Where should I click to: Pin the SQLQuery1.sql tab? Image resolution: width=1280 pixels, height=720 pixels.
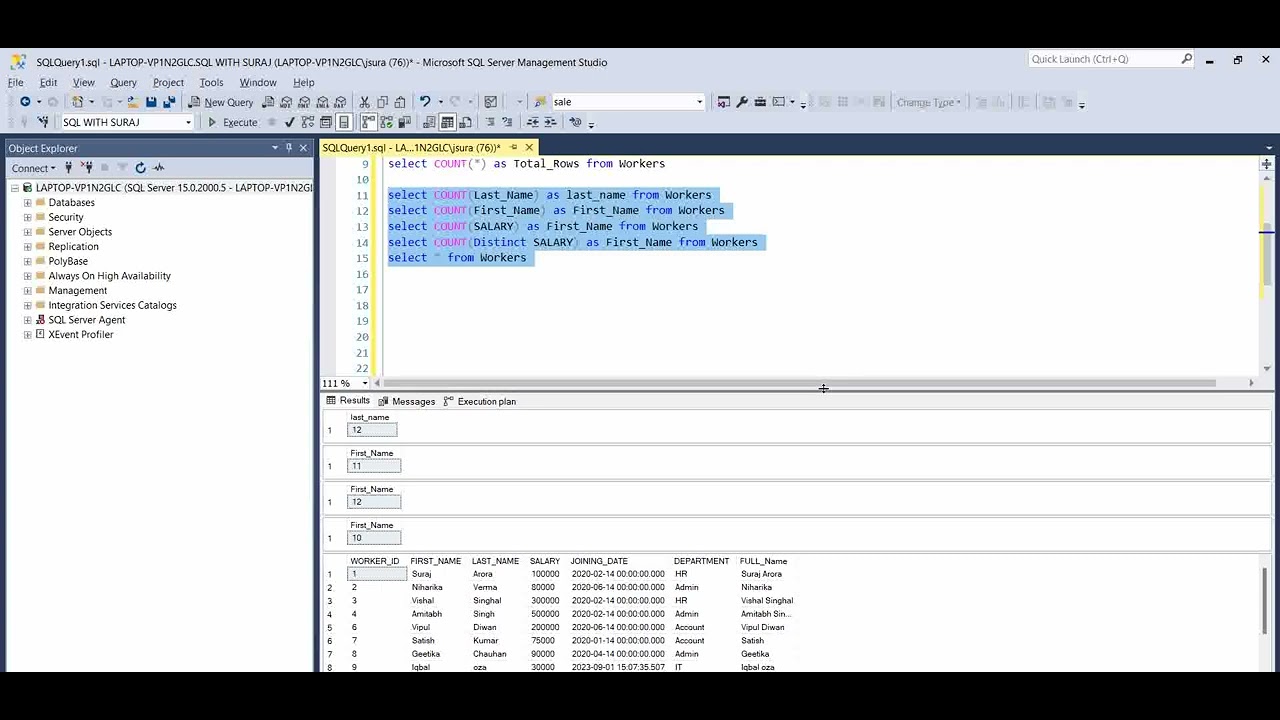[x=514, y=148]
